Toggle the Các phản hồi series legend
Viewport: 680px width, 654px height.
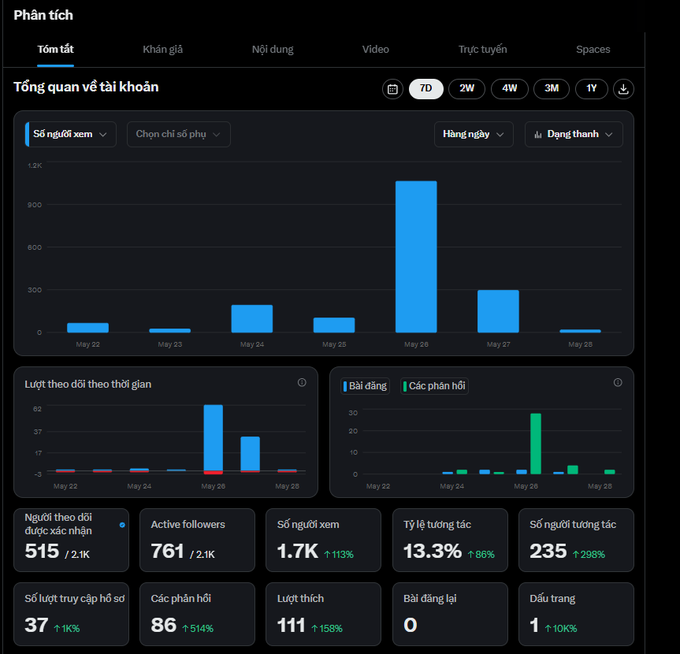[434, 386]
